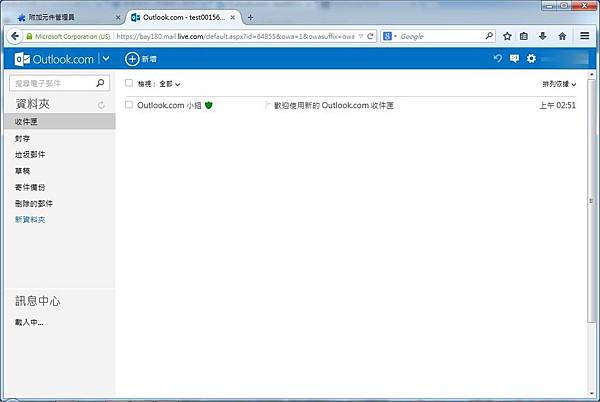600x402 pixels.
Task: Click the browser back arrow button
Action: coord(15,36)
